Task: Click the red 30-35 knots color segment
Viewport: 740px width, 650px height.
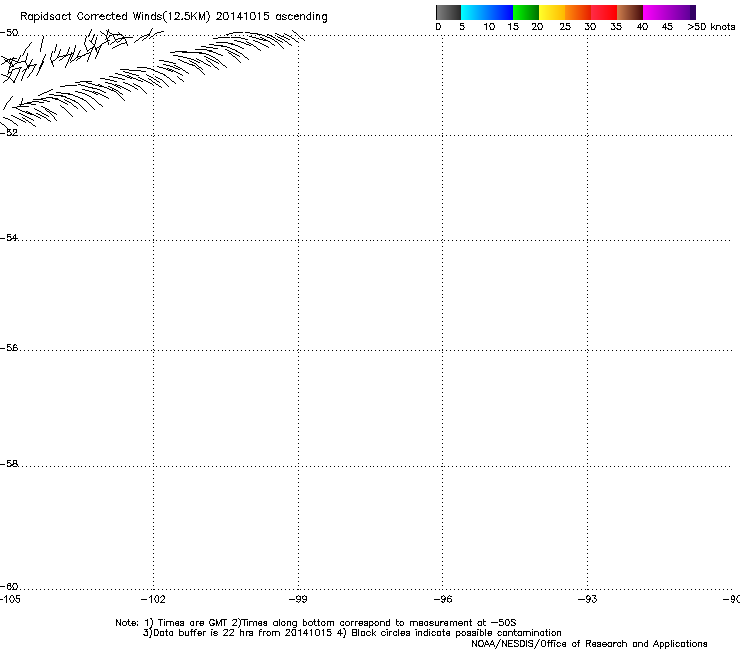Action: [604, 12]
